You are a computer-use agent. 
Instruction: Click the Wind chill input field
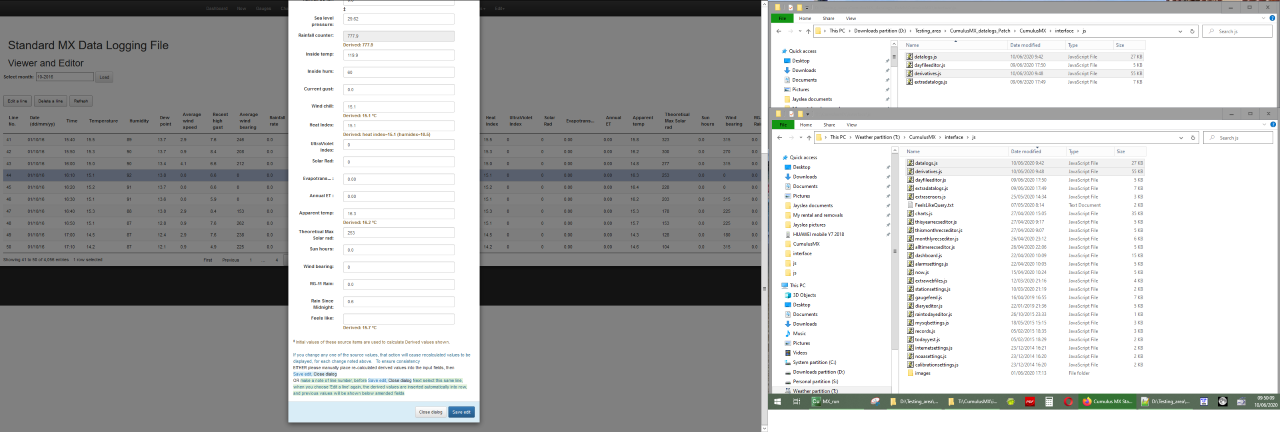(x=398, y=104)
